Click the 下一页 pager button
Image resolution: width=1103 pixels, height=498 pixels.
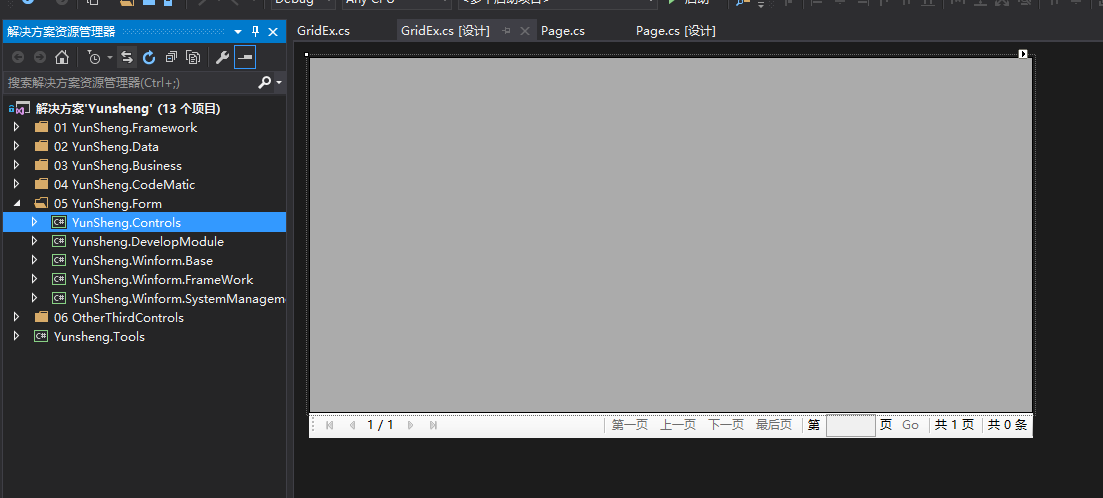726,425
